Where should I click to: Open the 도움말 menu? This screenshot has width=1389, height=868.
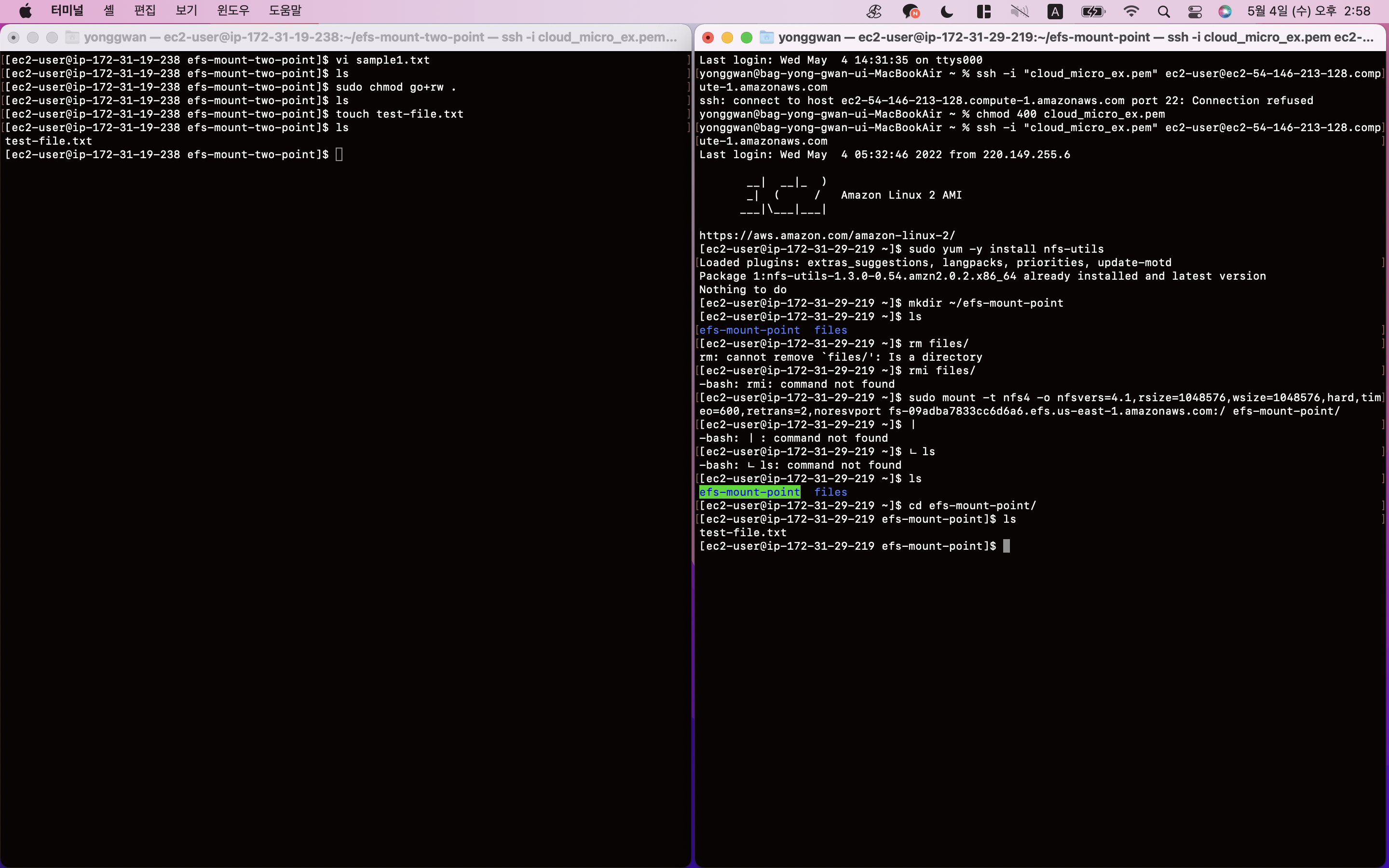[x=285, y=11]
